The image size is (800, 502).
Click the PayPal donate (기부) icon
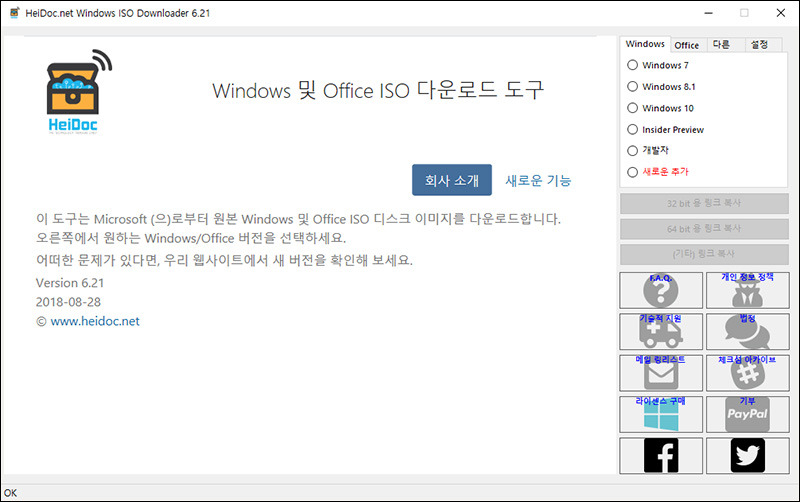[747, 414]
